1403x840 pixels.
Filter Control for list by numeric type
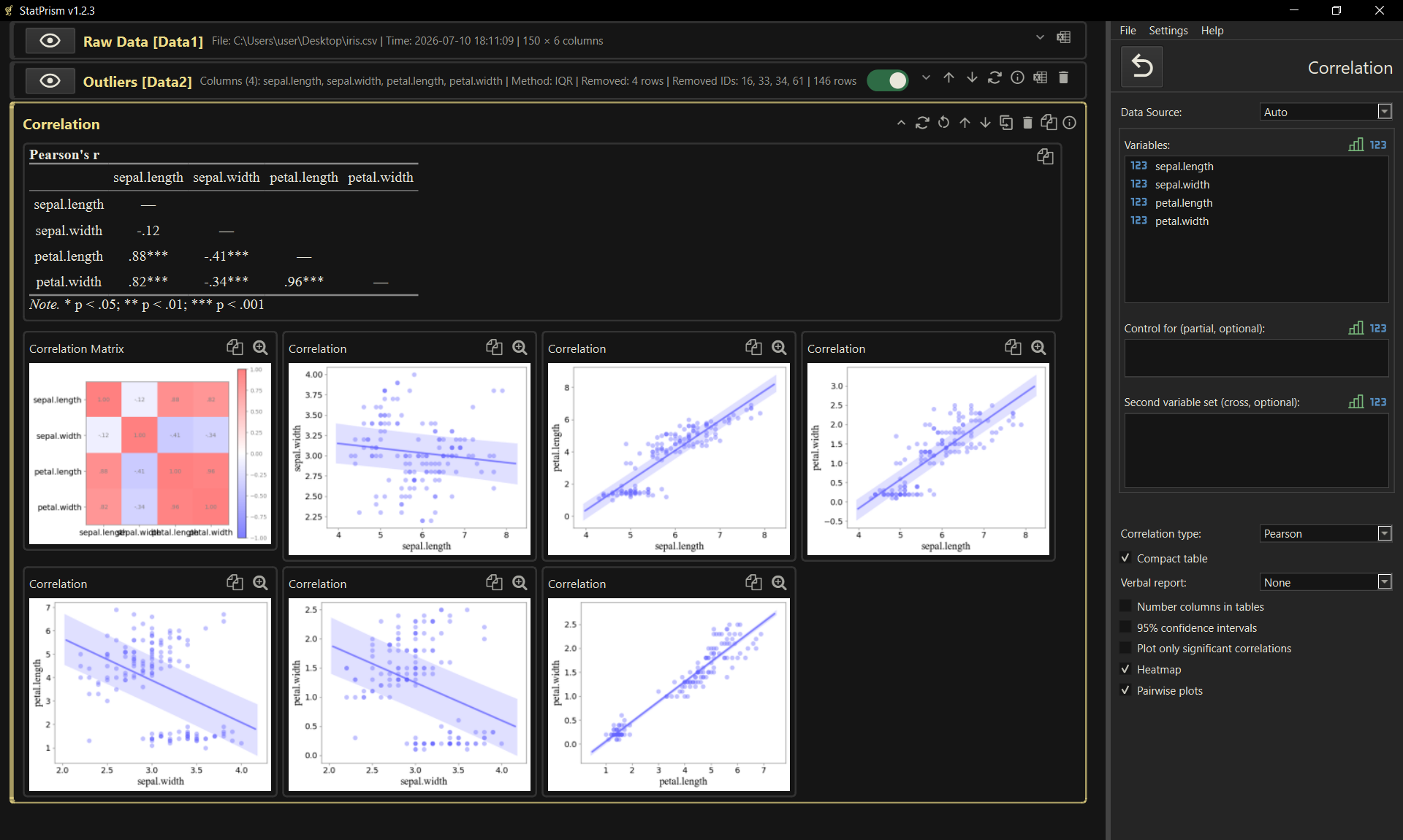[1378, 328]
